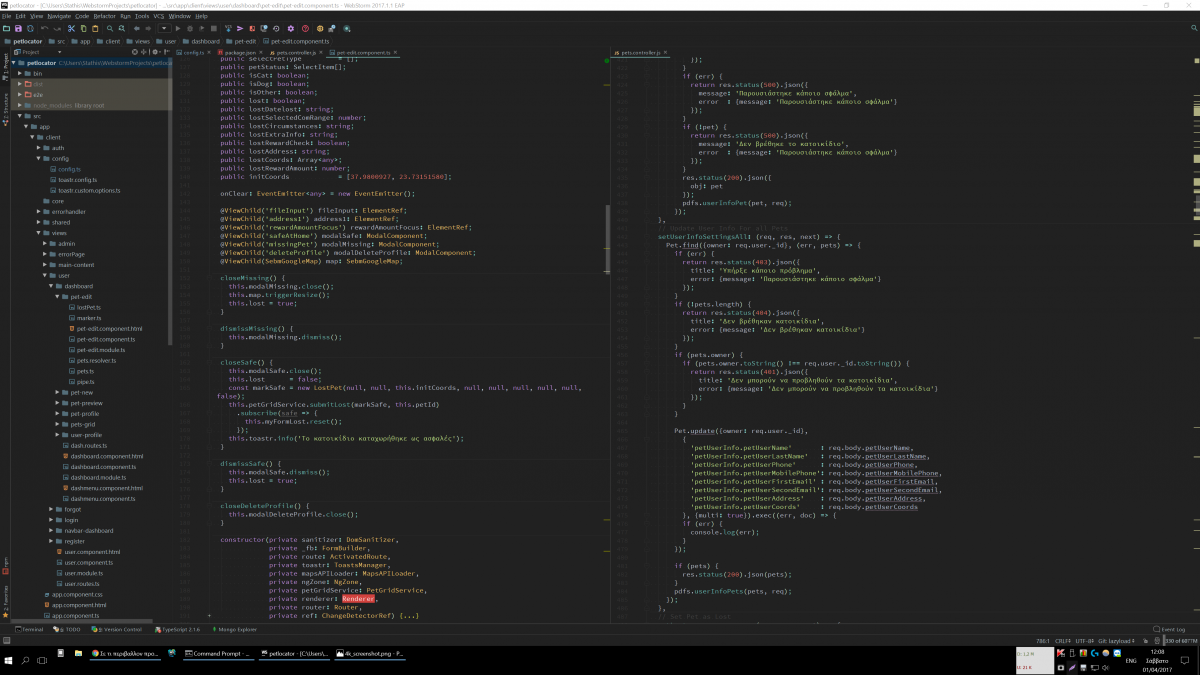Image resolution: width=1200 pixels, height=675 pixels.
Task: Toggle the Mongo Explorer tool window
Action: 234,629
